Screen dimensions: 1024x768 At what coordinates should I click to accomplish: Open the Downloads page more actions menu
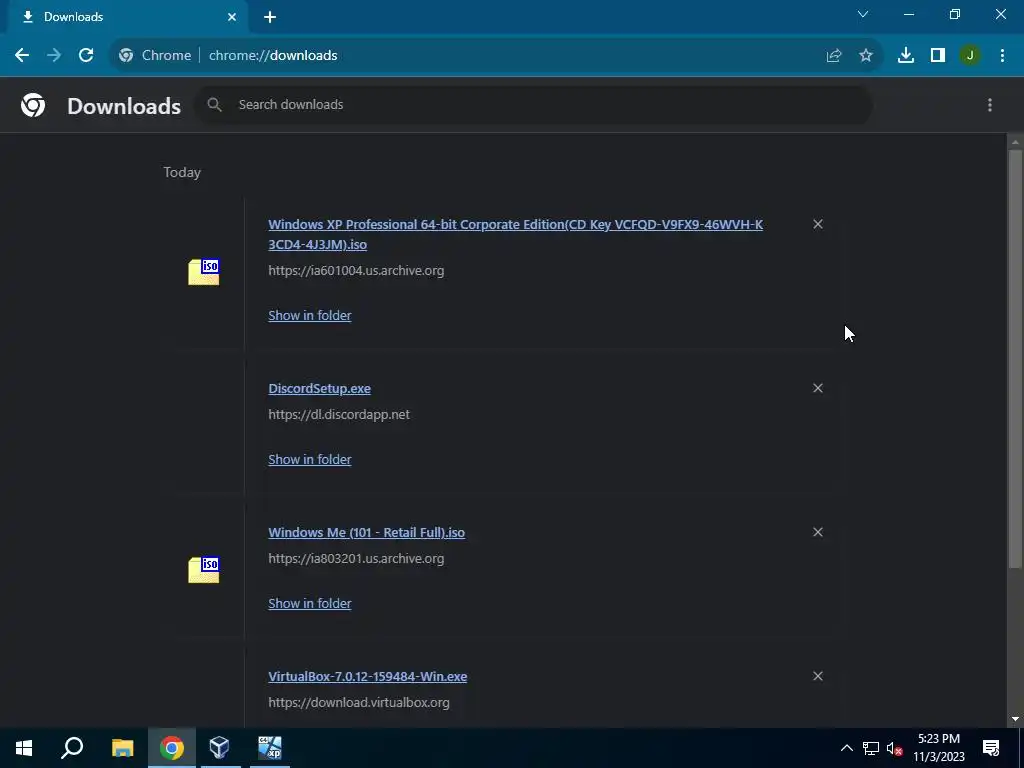tap(990, 105)
